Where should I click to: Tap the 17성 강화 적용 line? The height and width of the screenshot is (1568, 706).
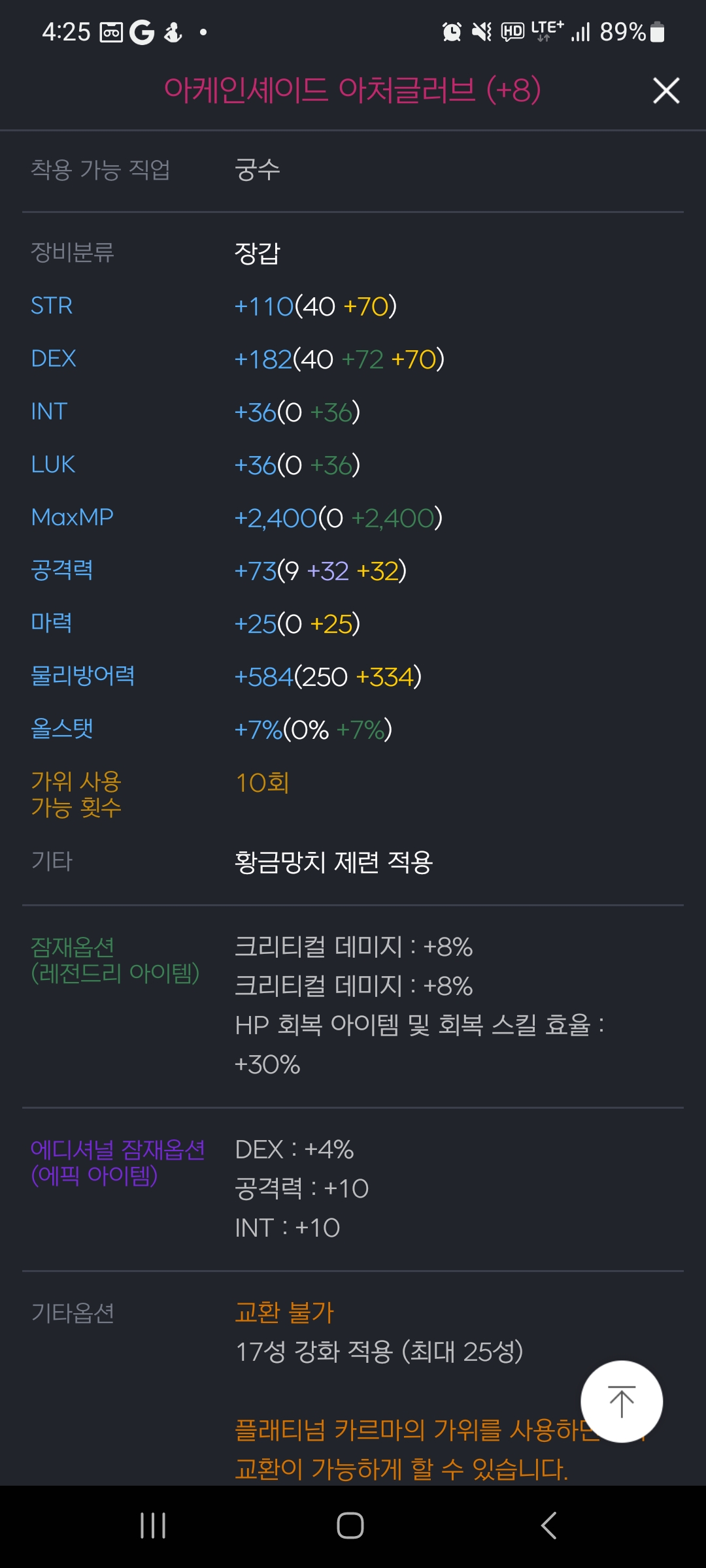click(379, 1352)
